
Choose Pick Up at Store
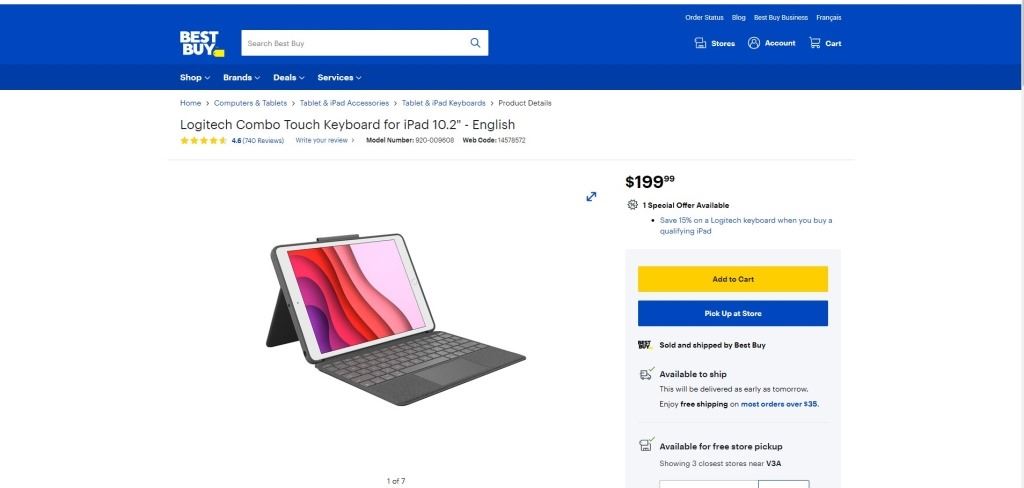coord(733,314)
